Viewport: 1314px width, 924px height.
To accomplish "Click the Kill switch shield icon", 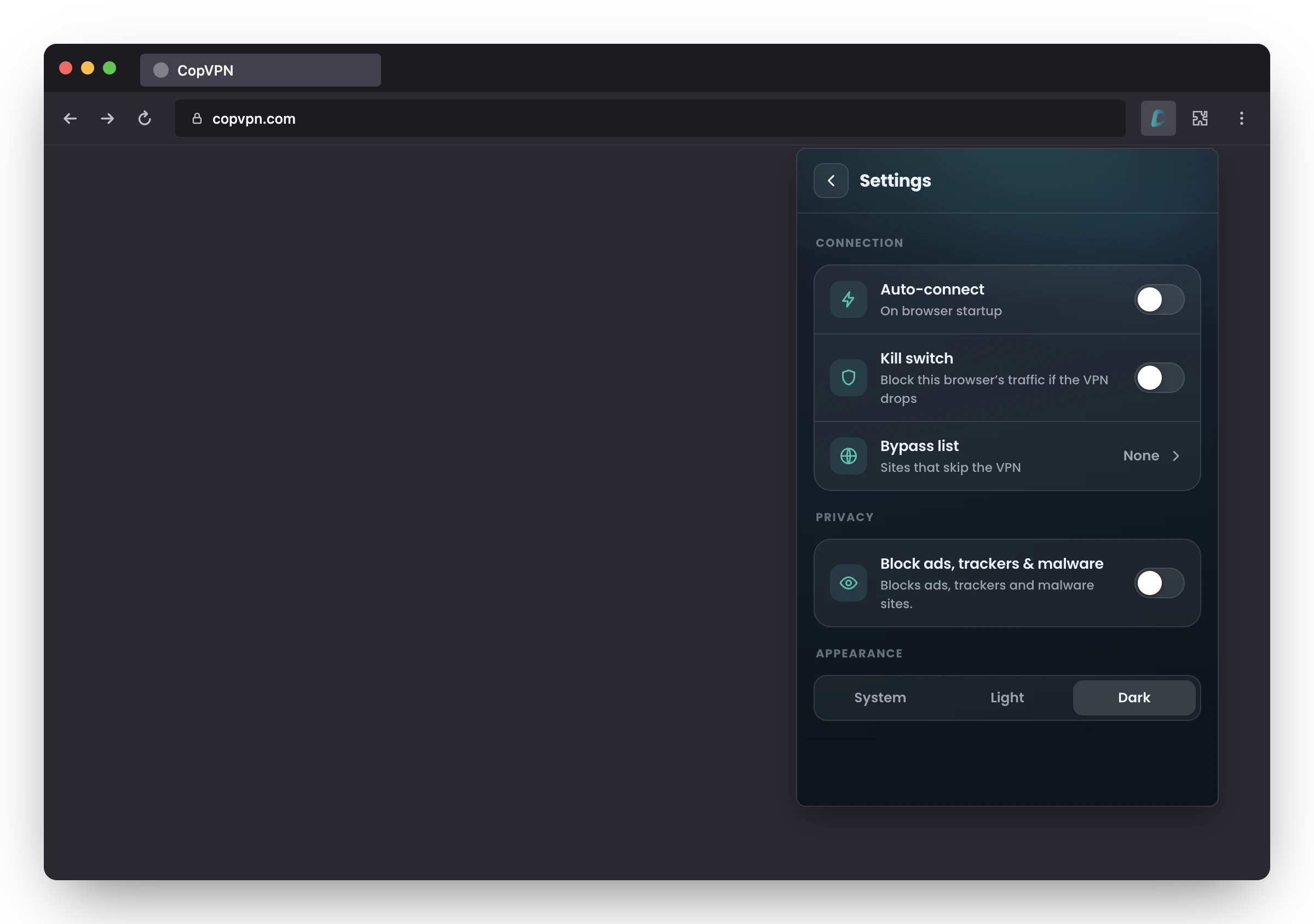I will click(x=848, y=378).
